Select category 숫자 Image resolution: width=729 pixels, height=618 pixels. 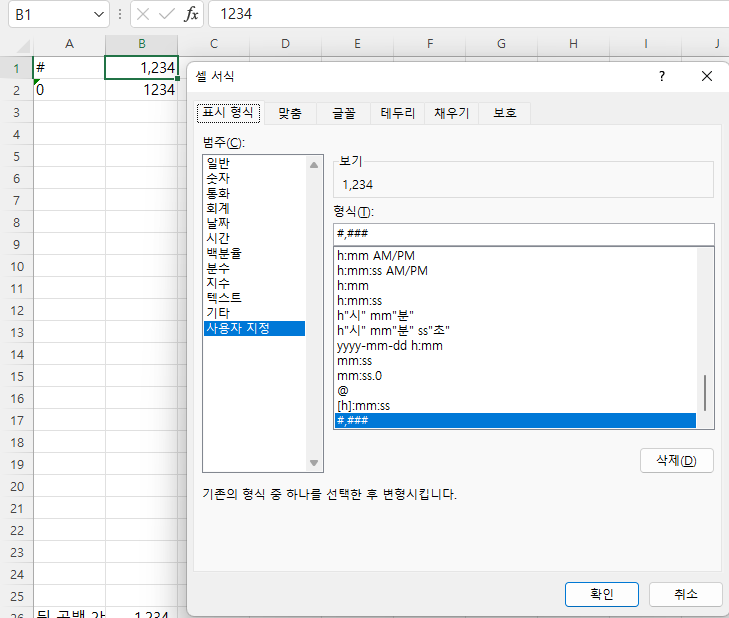point(254,178)
